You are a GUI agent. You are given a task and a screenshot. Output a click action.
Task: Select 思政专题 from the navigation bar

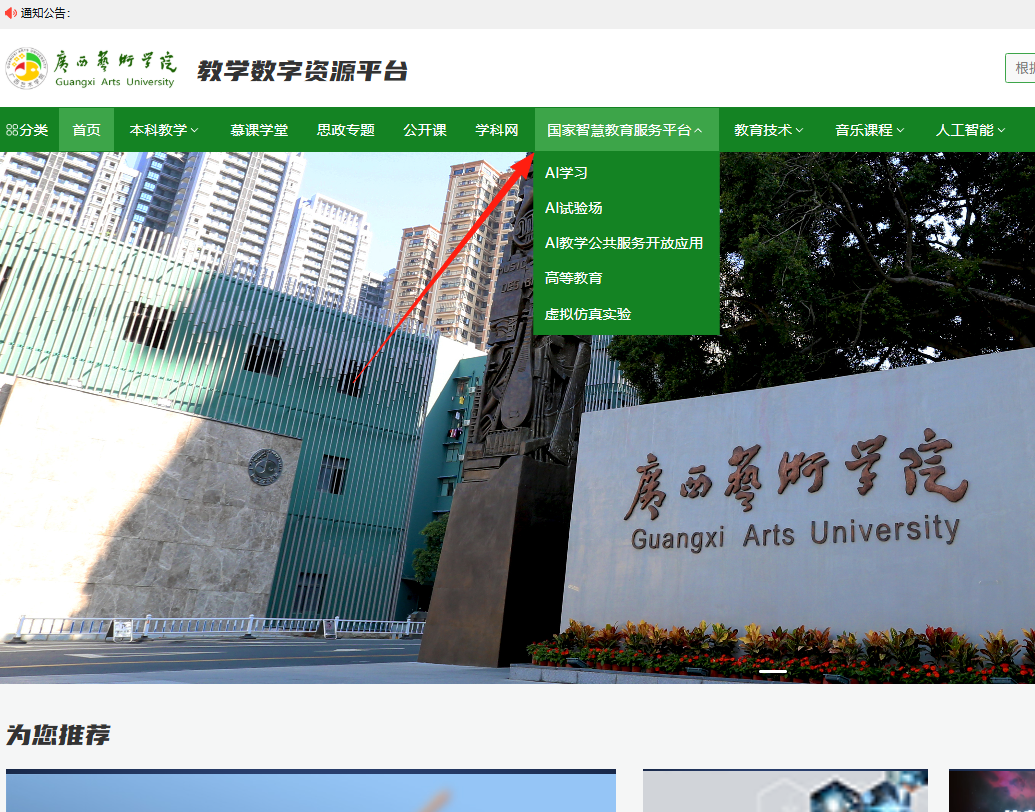click(x=344, y=129)
